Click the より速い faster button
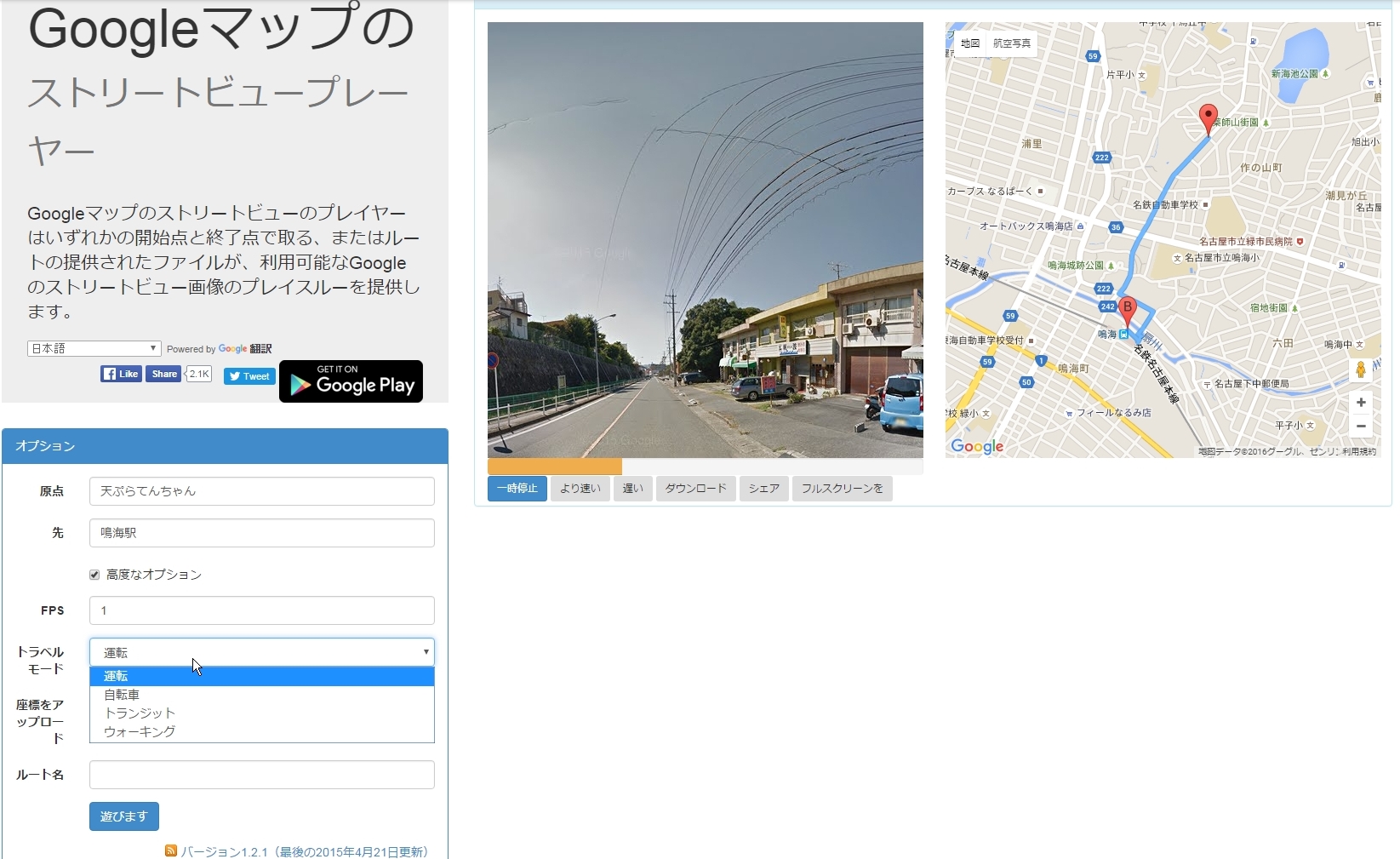Image resolution: width=1400 pixels, height=859 pixels. click(x=580, y=489)
